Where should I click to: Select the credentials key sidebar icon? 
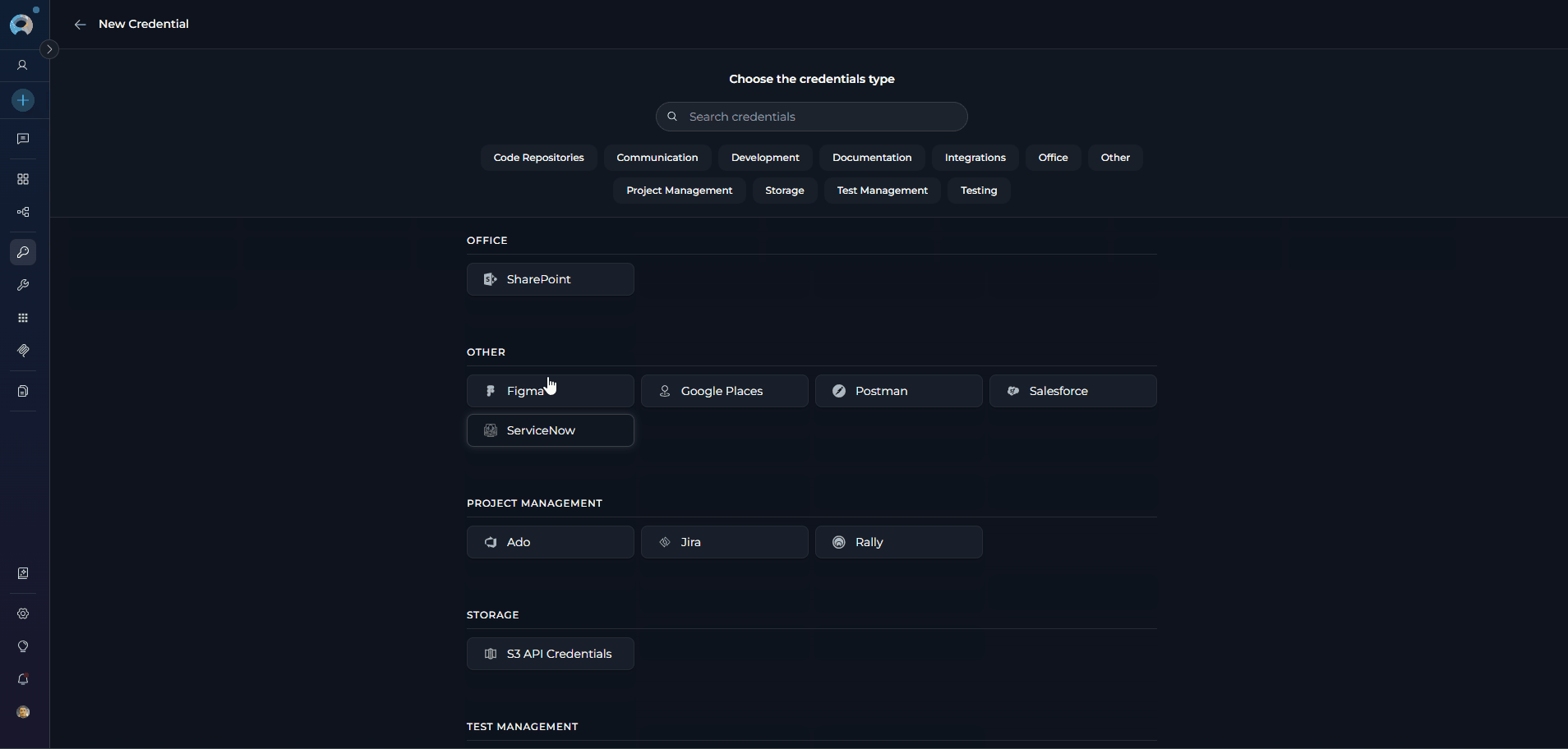(x=23, y=252)
